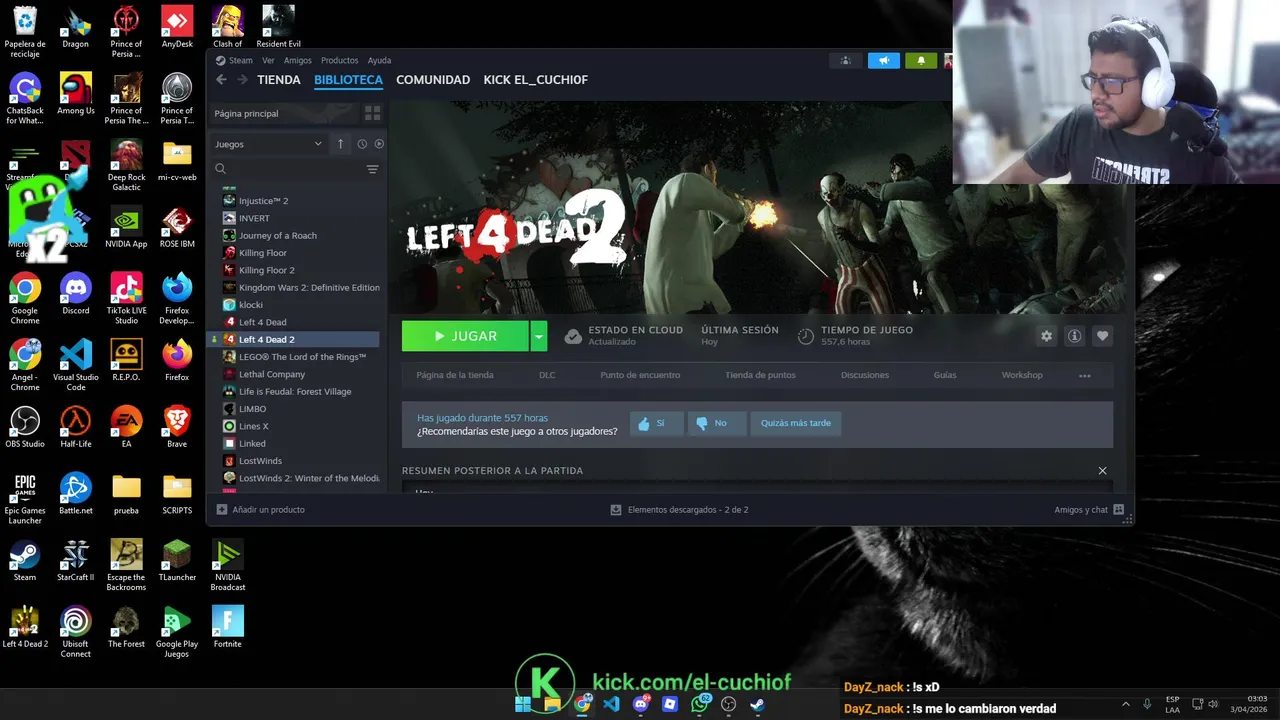The image size is (1280, 720).
Task: Click thumbs-down No recommendation button
Action: (x=716, y=424)
